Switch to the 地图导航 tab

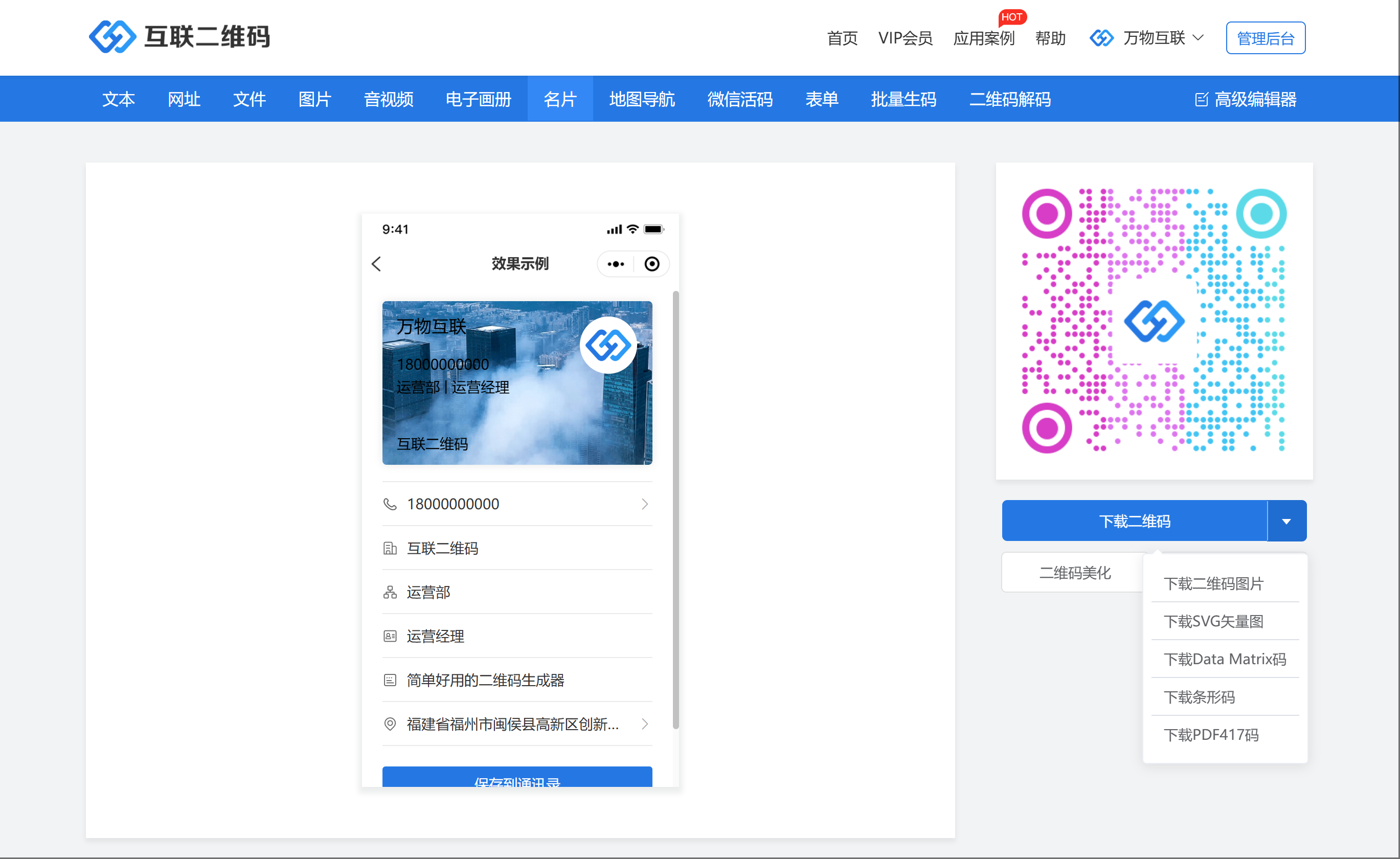pos(642,99)
